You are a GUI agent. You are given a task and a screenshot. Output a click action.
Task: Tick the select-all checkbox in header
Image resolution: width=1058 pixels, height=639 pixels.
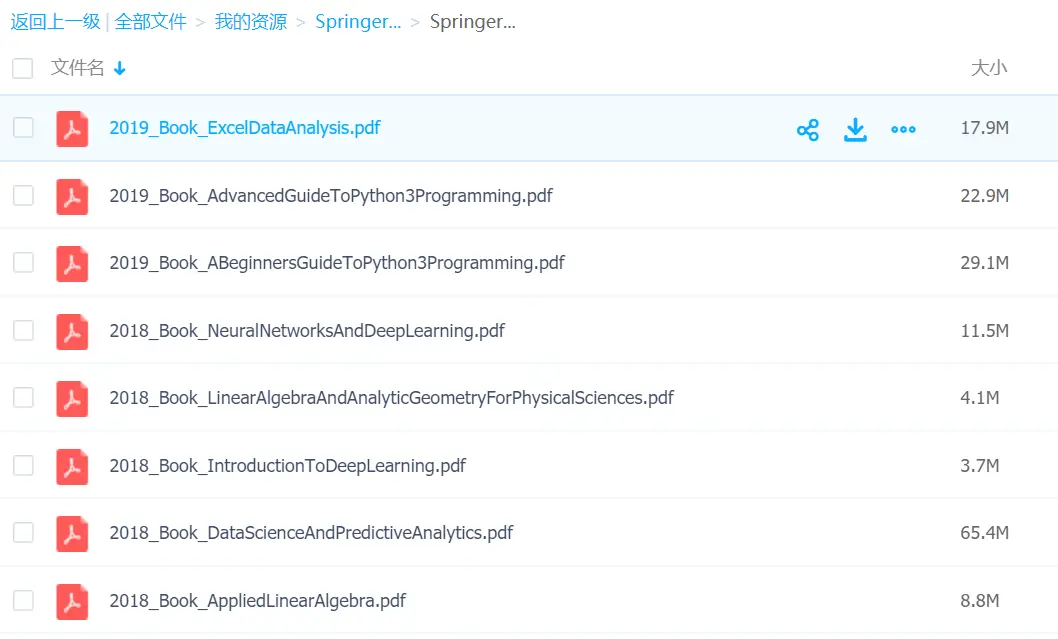coord(22,68)
